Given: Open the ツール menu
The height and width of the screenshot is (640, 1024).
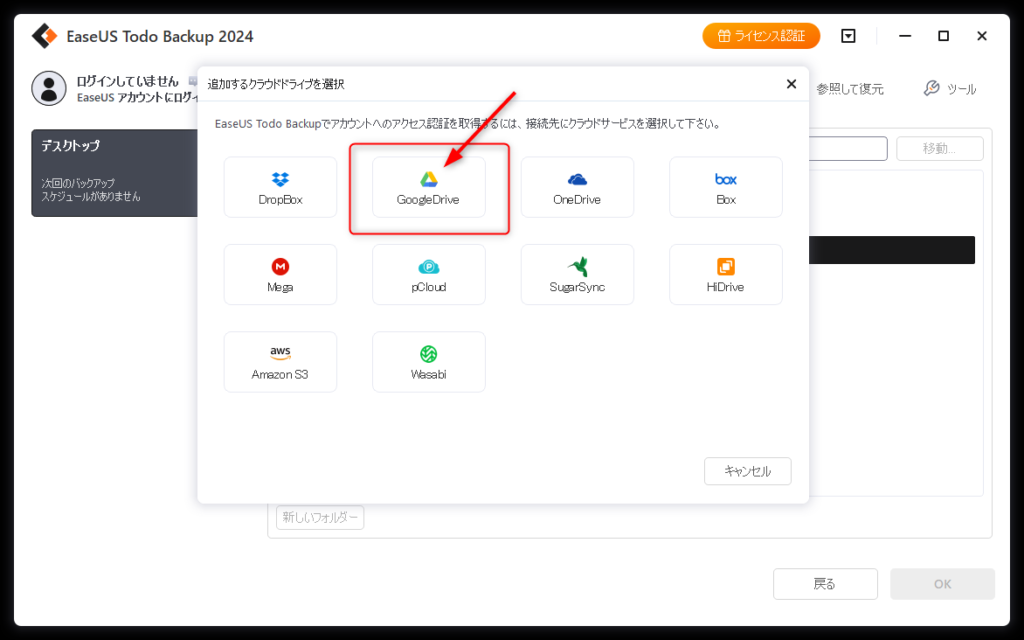Looking at the screenshot, I should tap(949, 89).
